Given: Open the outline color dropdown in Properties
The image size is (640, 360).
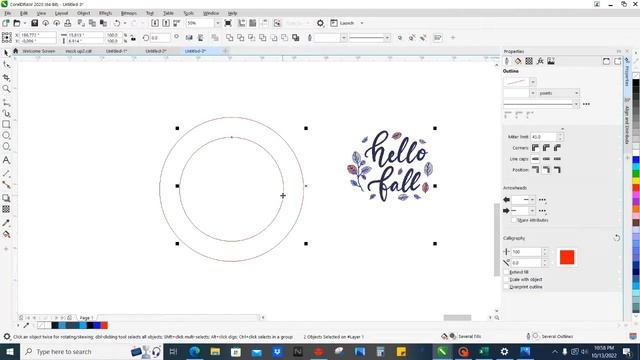Looking at the screenshot, I should click(533, 82).
